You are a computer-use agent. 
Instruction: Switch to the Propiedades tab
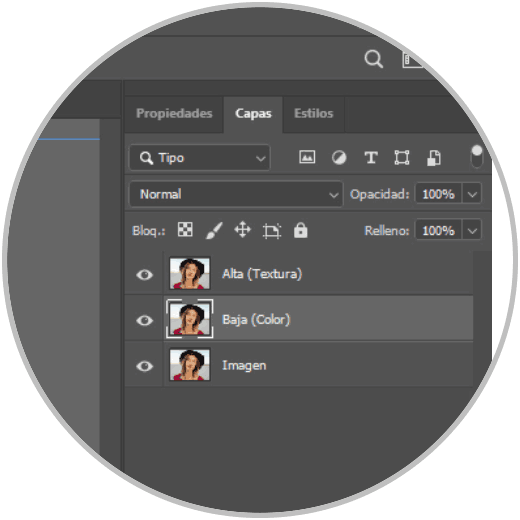pyautogui.click(x=174, y=113)
